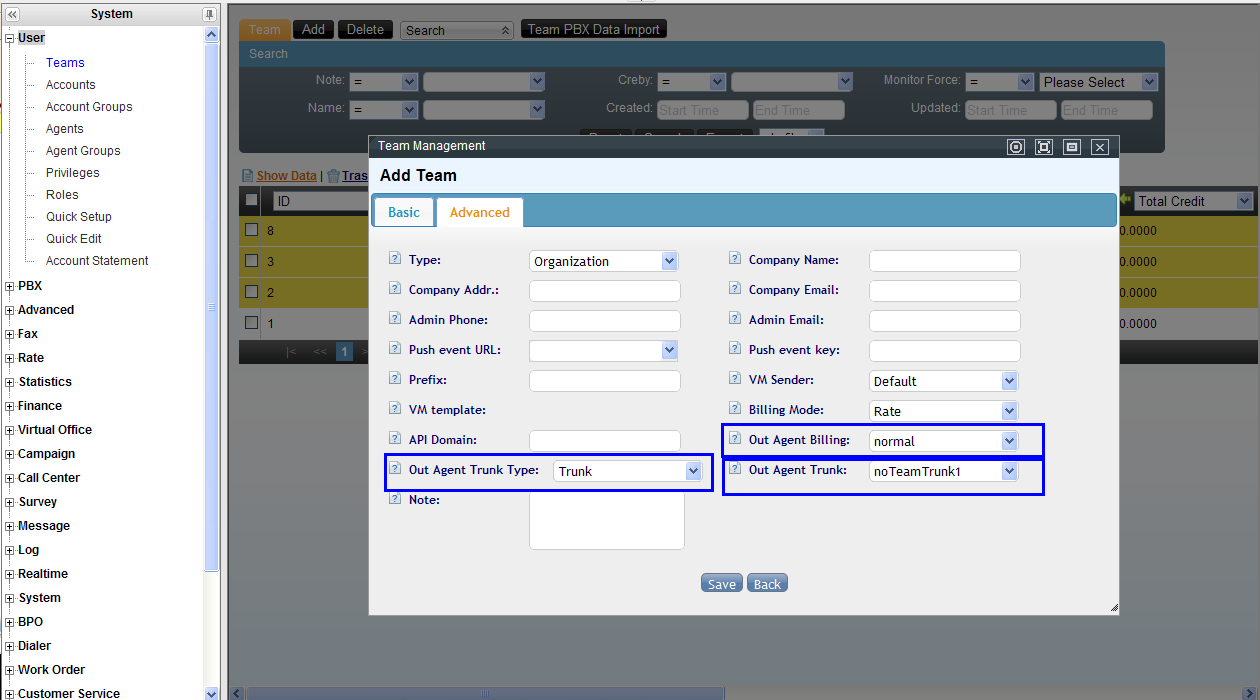
Task: Tick the checkbox for row ID 1
Action: click(252, 323)
